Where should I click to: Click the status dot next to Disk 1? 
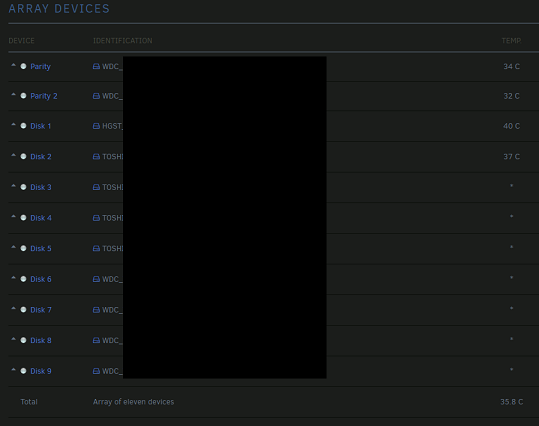coord(23,126)
